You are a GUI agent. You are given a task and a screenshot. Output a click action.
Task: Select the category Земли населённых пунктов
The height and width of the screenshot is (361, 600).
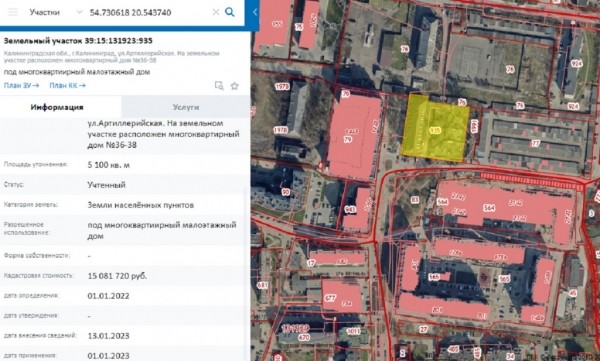click(x=140, y=205)
